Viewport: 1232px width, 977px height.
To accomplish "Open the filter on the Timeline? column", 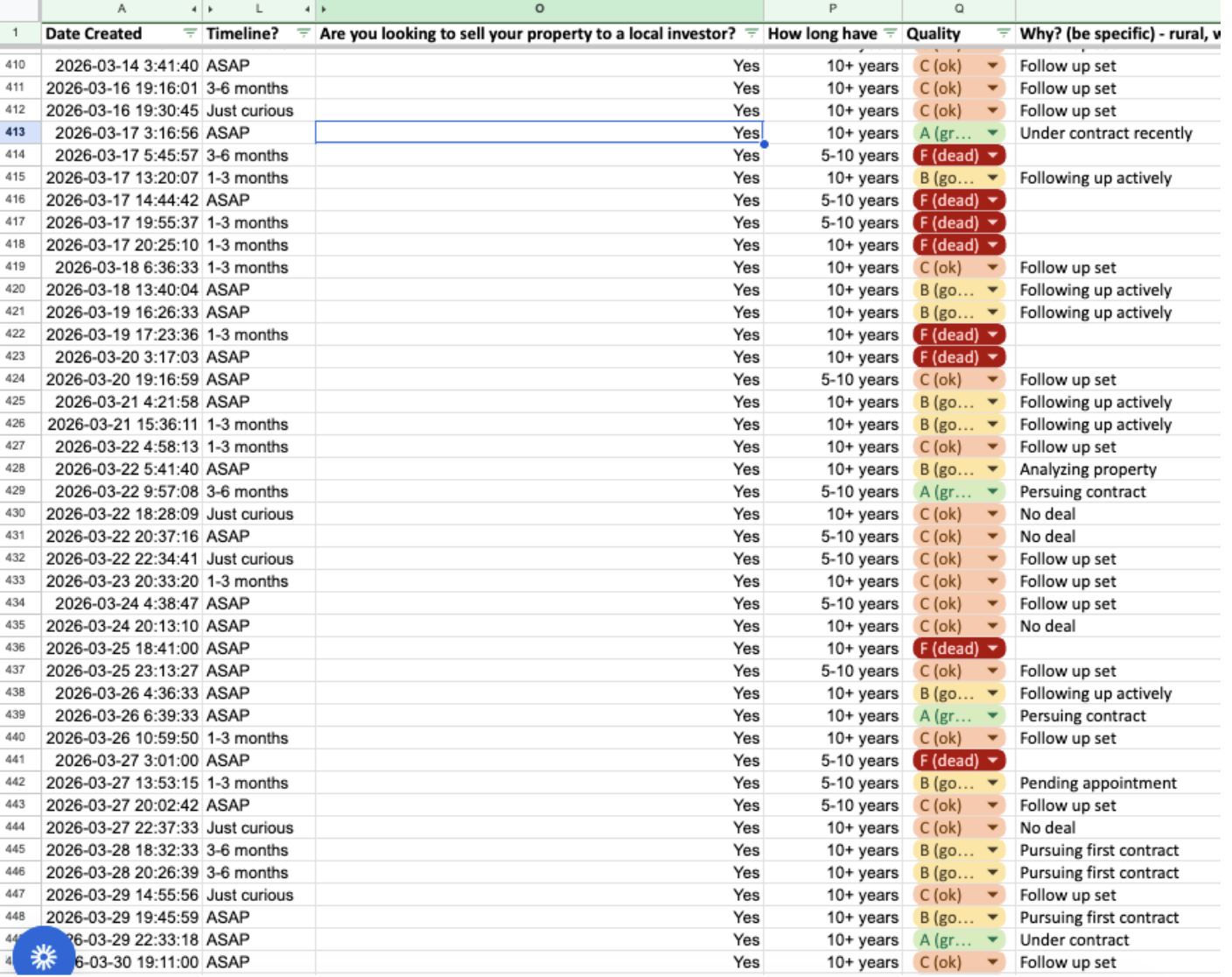I will [x=303, y=33].
